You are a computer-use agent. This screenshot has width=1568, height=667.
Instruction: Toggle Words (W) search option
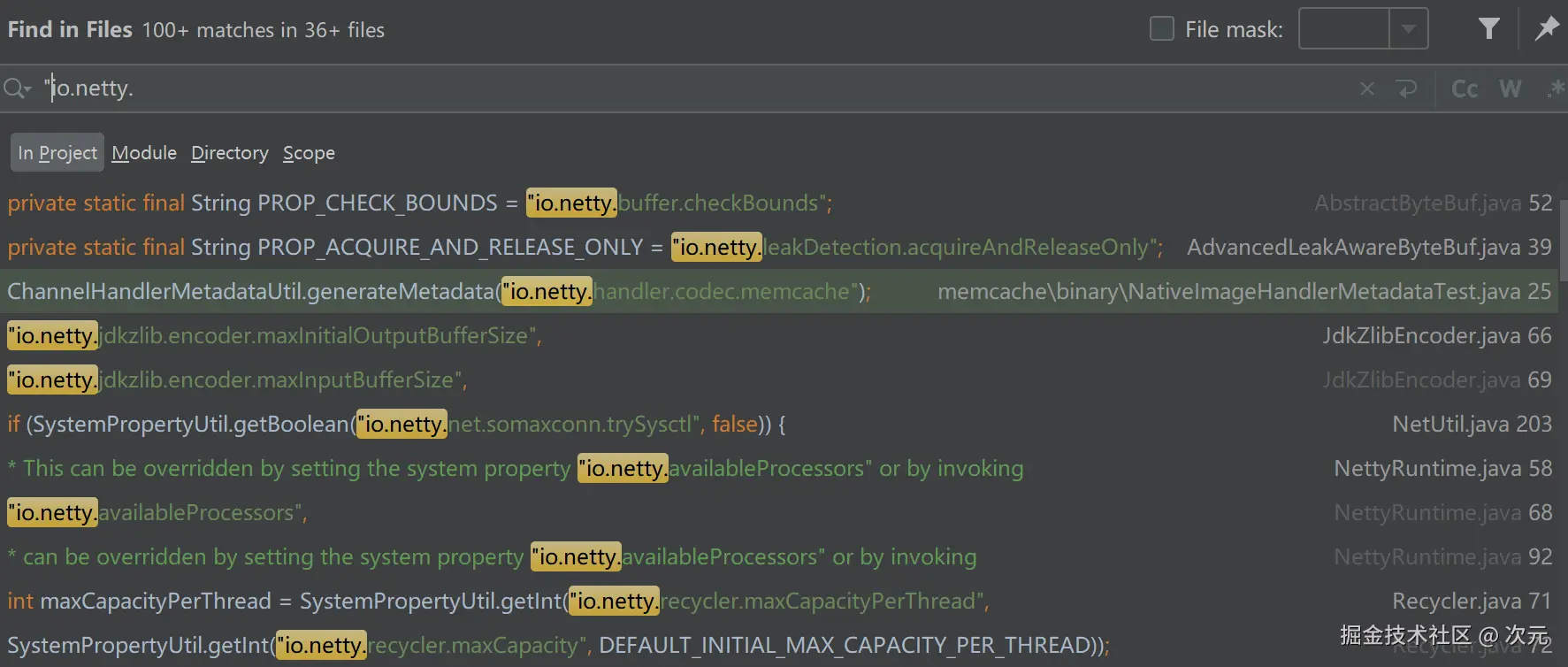1511,88
